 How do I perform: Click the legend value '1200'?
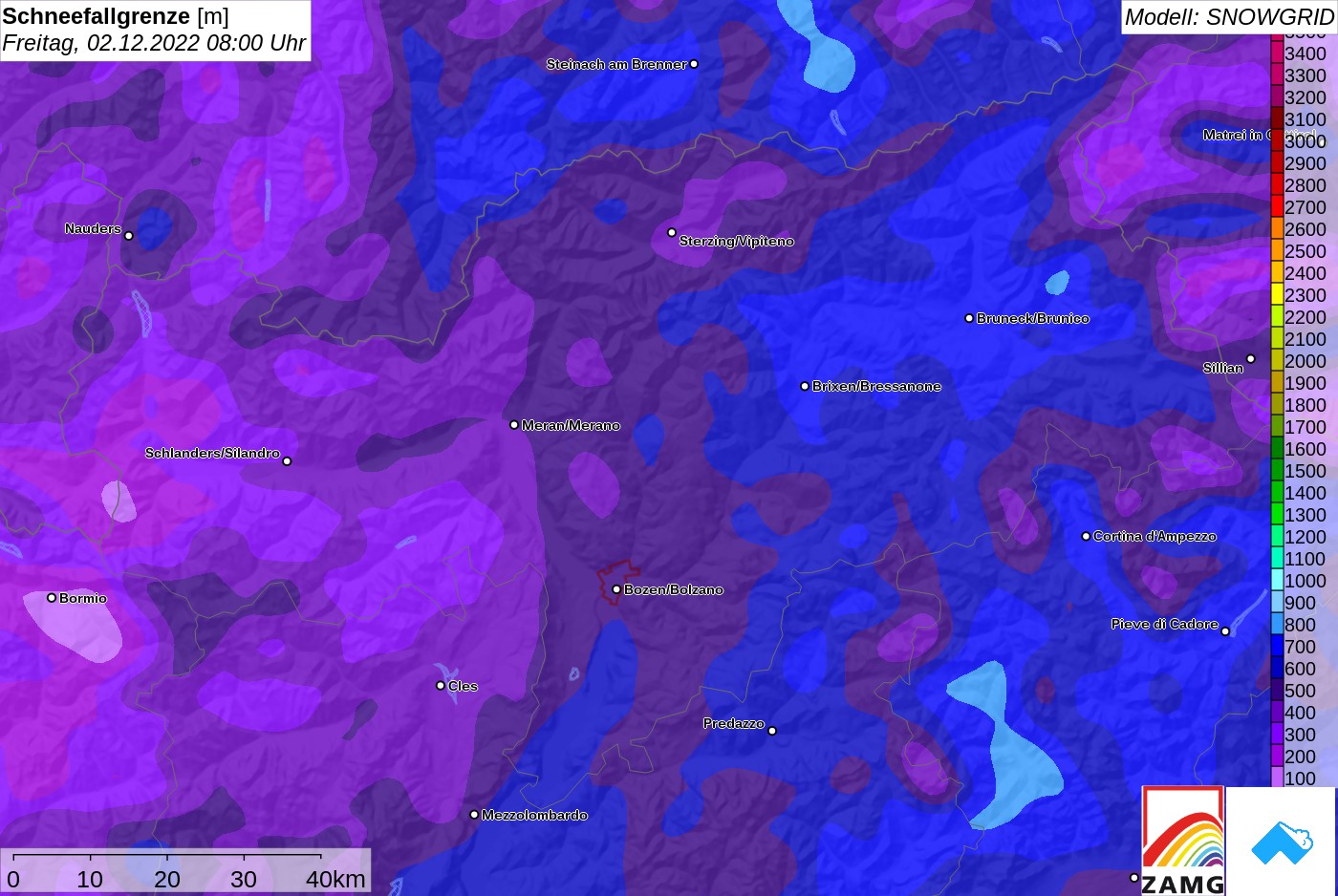[x=1305, y=537]
